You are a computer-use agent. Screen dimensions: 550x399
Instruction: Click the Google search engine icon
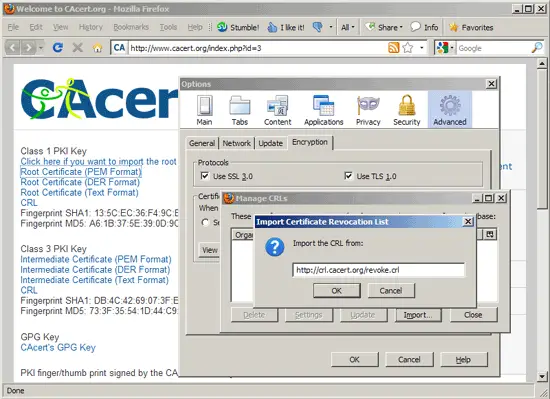442,48
